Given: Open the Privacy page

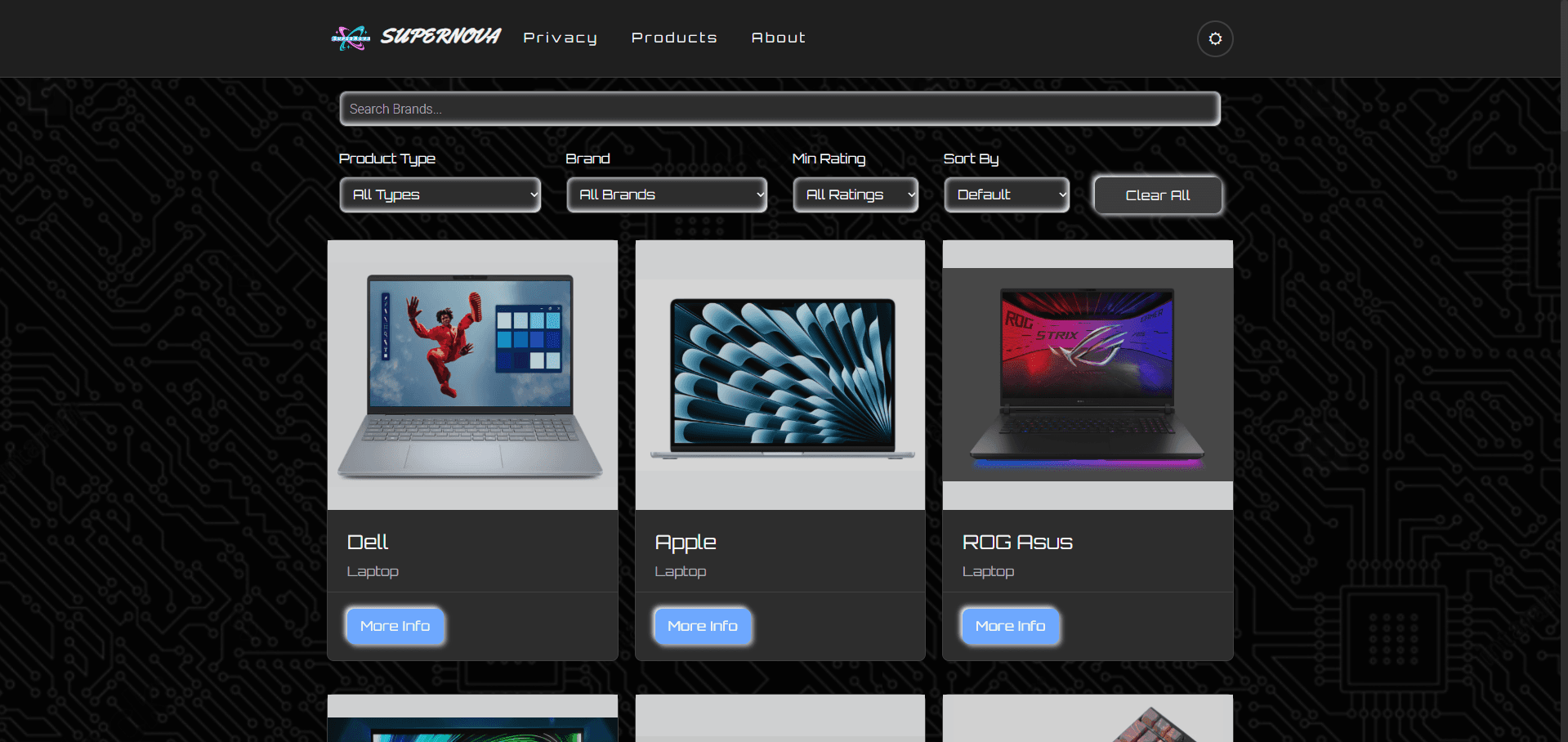Looking at the screenshot, I should [560, 38].
